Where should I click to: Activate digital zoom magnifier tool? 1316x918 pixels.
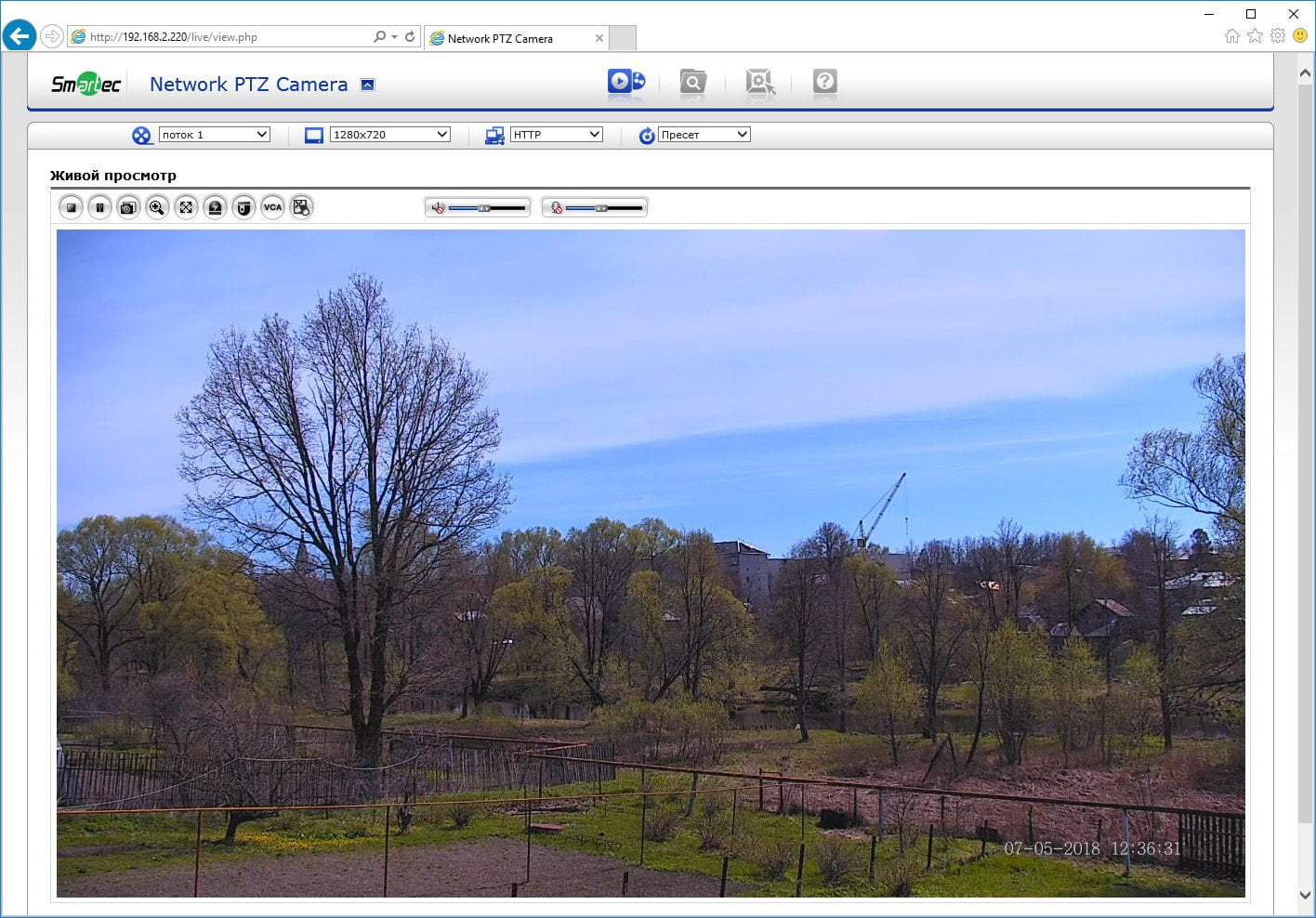(157, 207)
